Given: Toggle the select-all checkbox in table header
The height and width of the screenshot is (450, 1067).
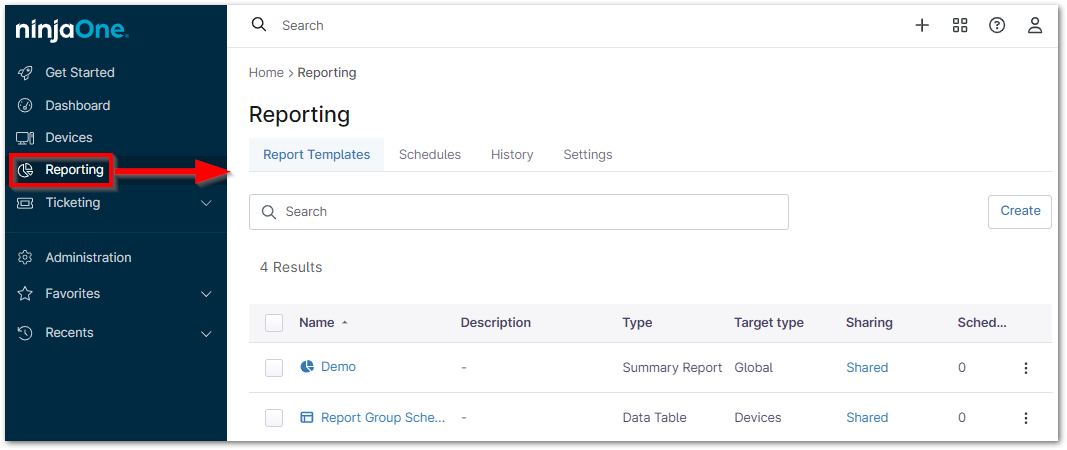Looking at the screenshot, I should pyautogui.click(x=274, y=323).
